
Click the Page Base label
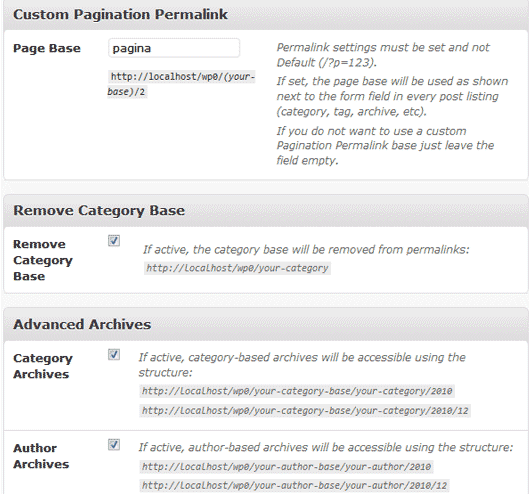tap(47, 48)
